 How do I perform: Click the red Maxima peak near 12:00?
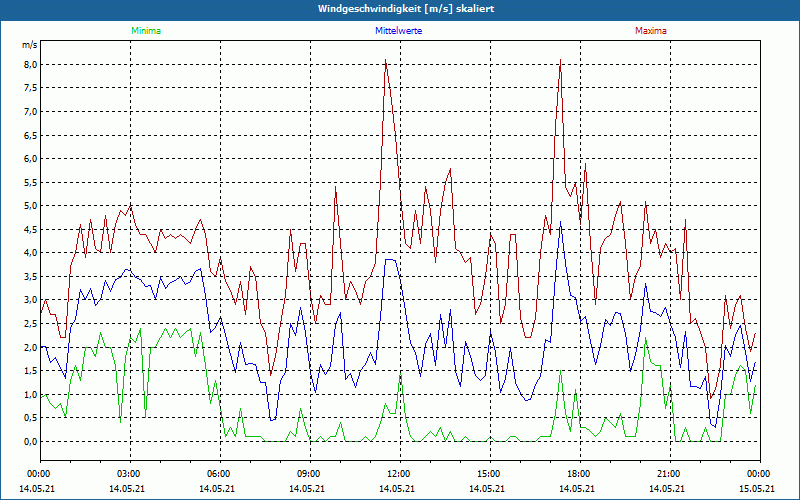point(386,60)
